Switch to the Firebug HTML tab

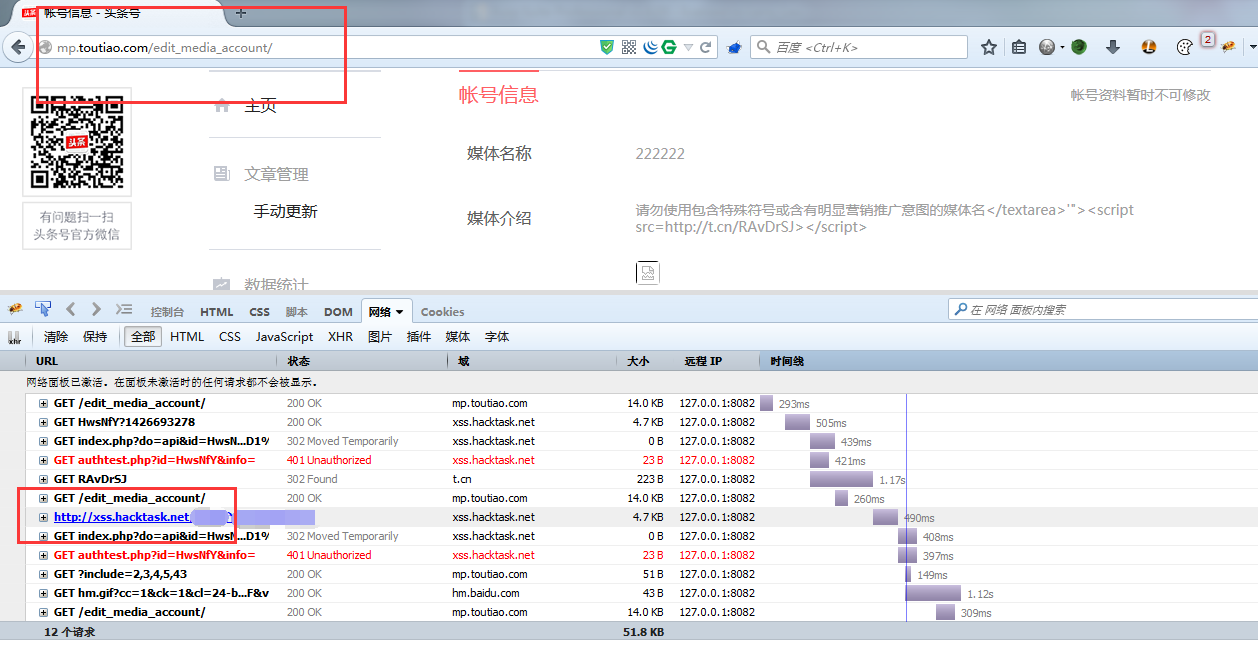point(217,312)
